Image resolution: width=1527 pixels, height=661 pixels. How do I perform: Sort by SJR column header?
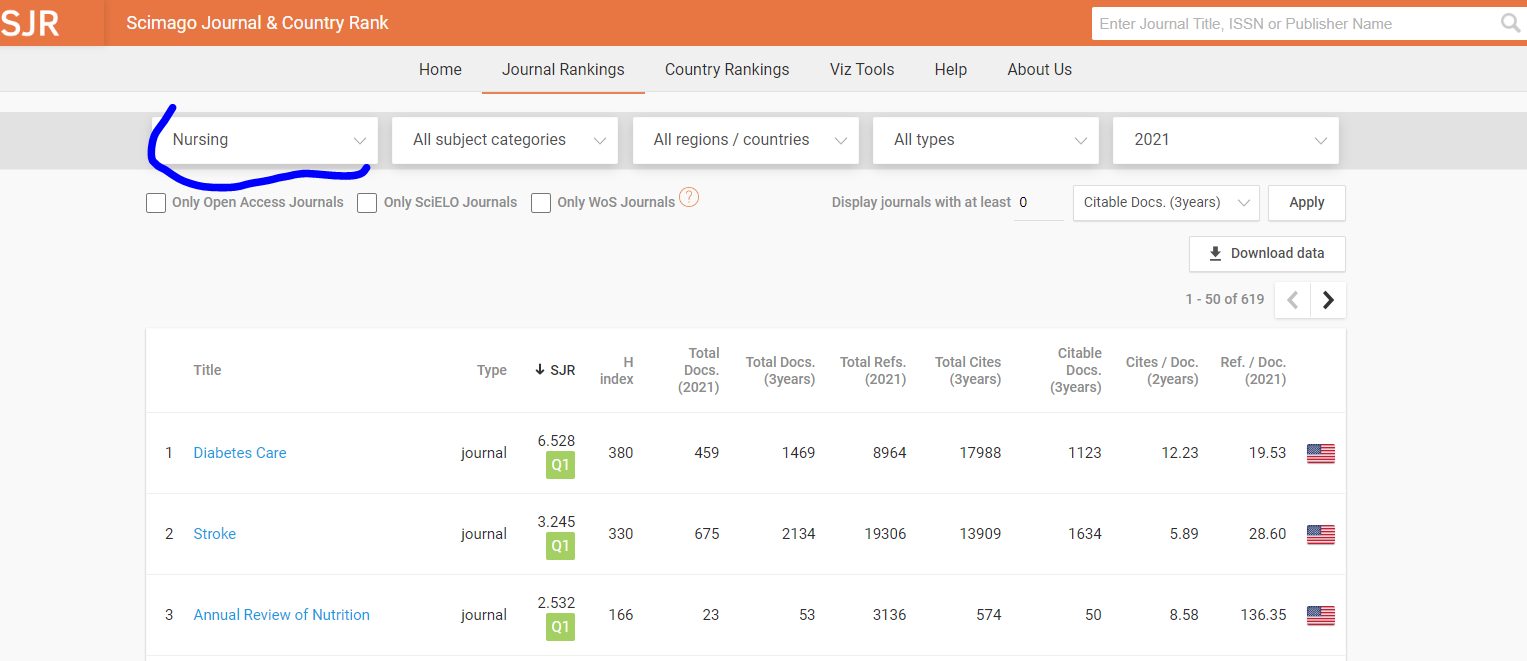(x=555, y=370)
